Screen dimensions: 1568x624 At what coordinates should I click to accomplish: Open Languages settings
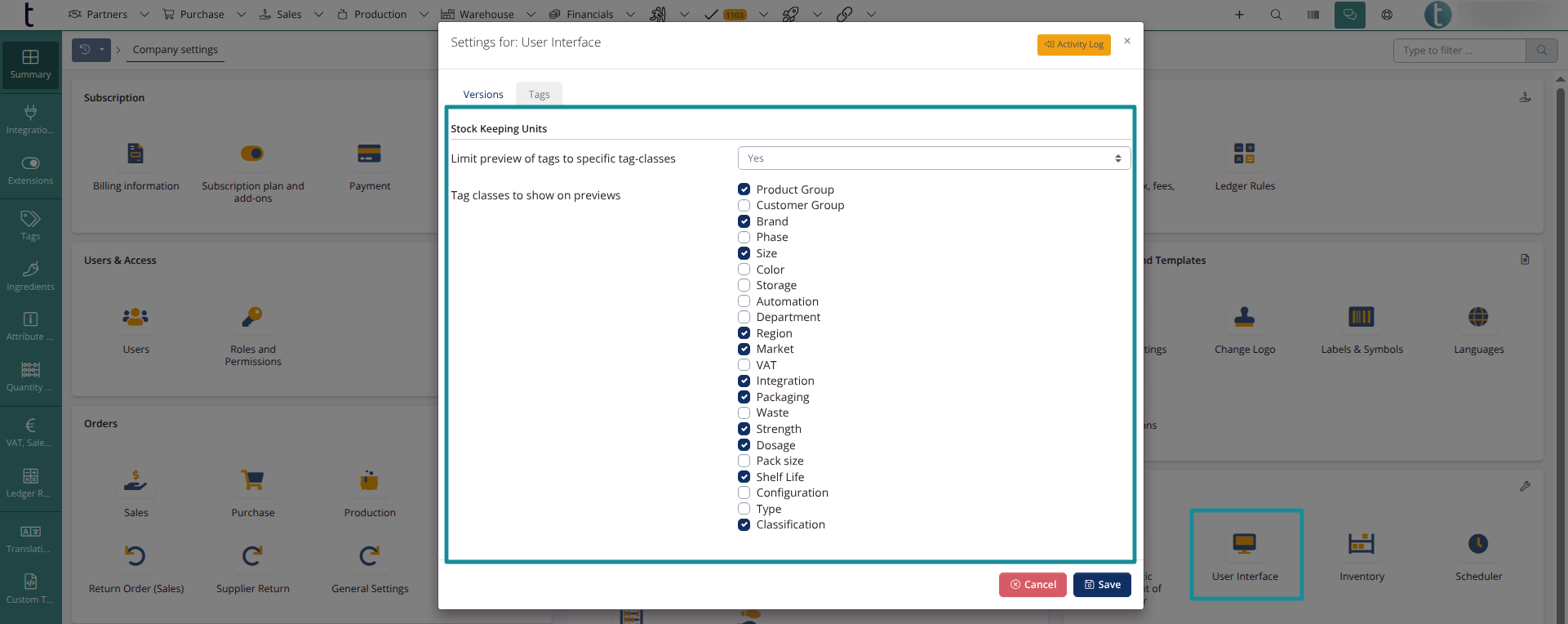[x=1478, y=330]
